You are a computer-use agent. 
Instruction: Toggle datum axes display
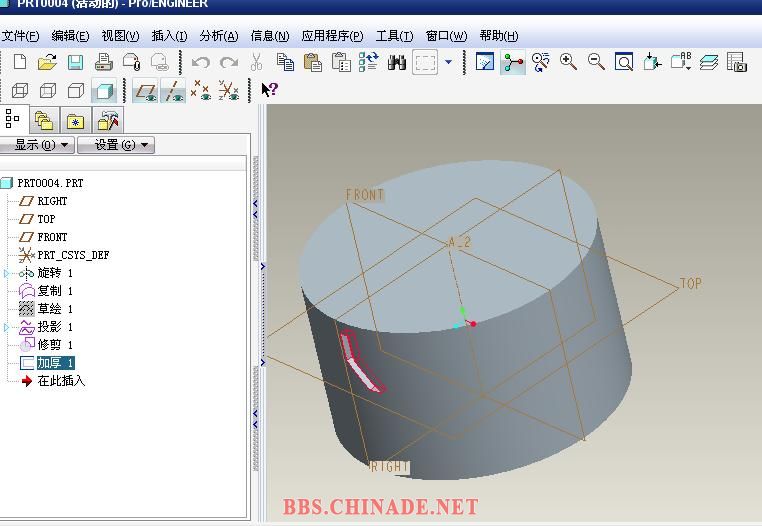pos(173,92)
